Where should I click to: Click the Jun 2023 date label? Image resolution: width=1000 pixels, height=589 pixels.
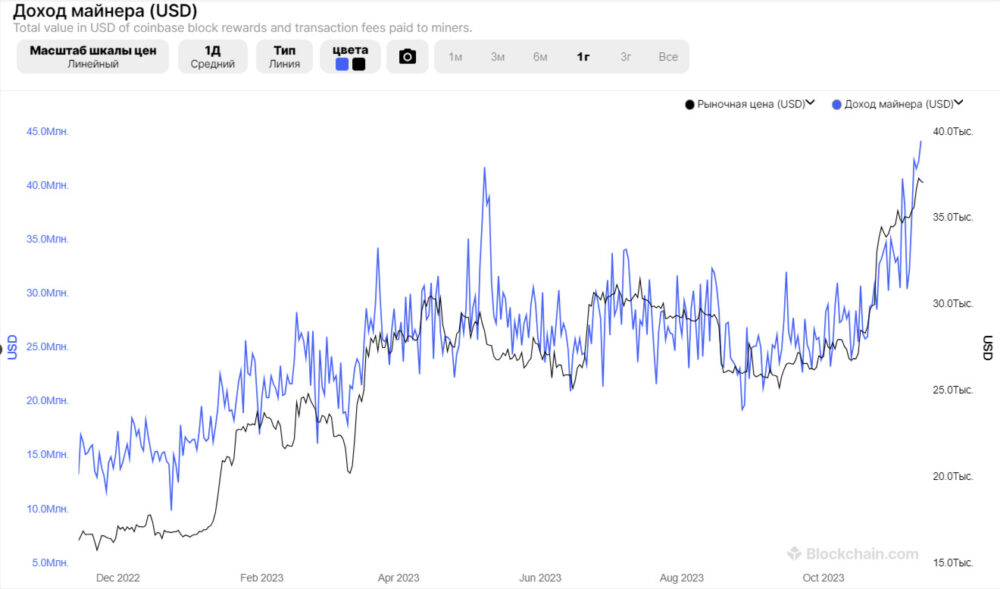tap(540, 578)
